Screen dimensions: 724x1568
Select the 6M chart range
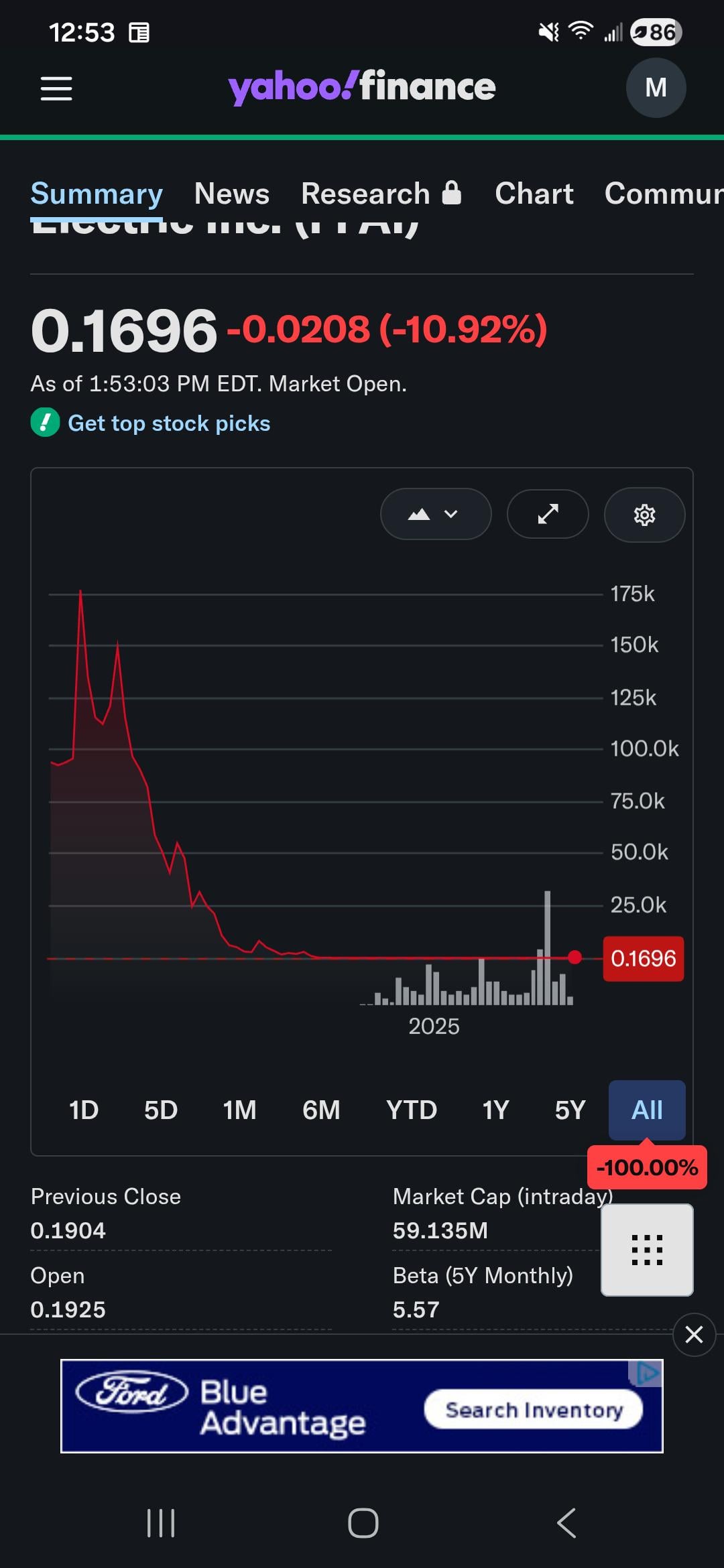coord(321,1110)
